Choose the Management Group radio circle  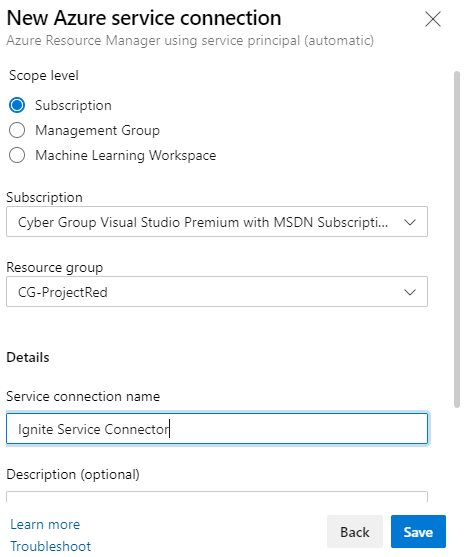pos(17,130)
